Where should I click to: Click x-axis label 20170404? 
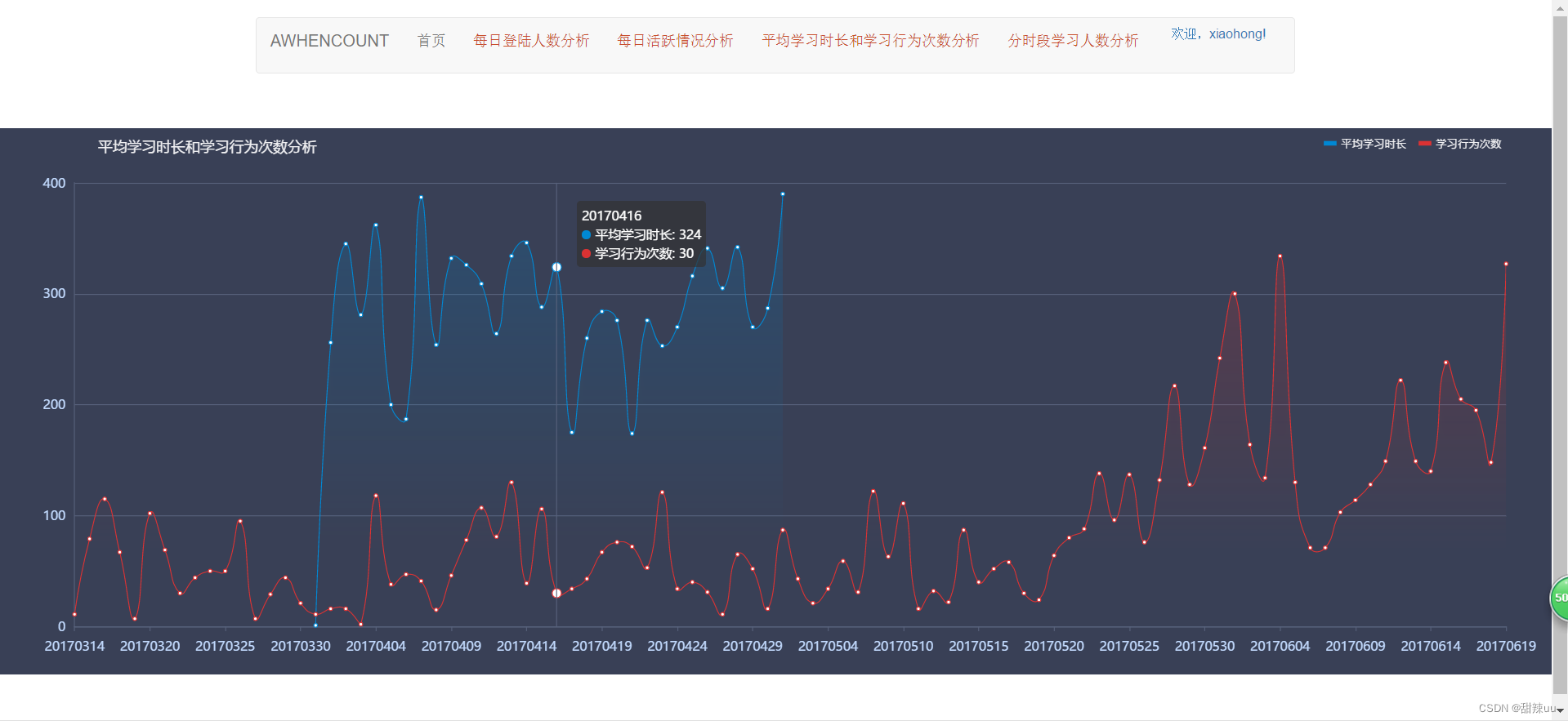(376, 646)
